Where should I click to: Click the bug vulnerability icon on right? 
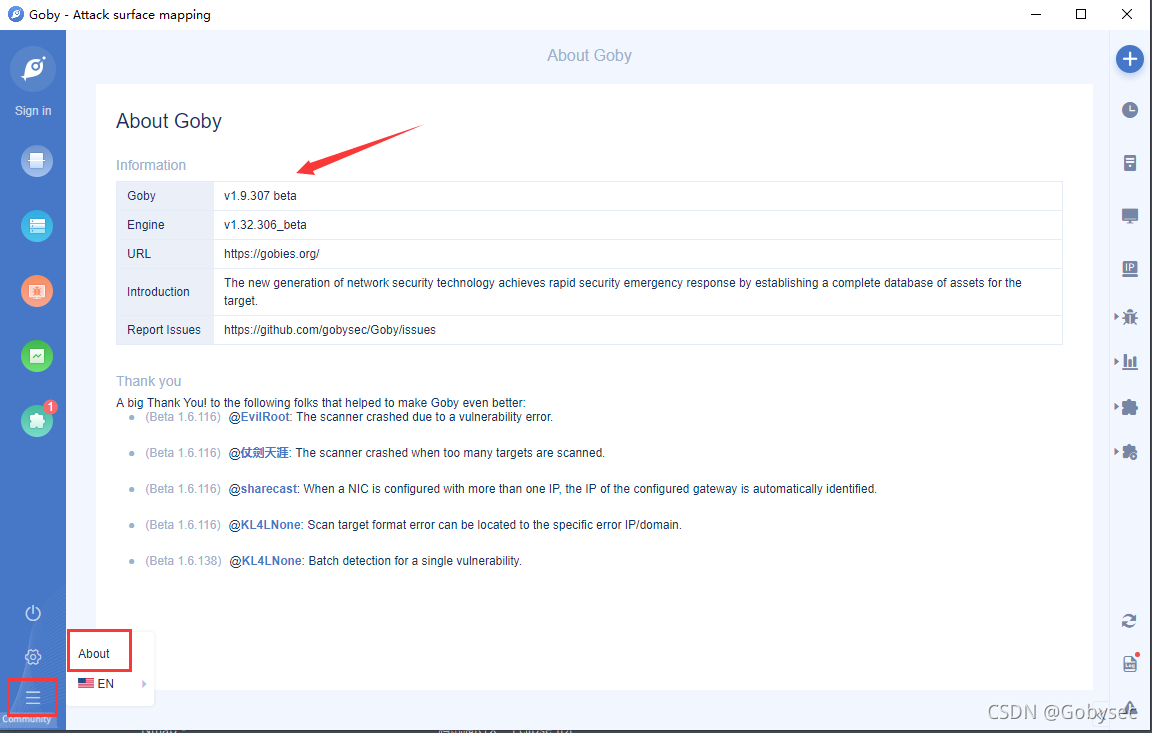(1131, 317)
